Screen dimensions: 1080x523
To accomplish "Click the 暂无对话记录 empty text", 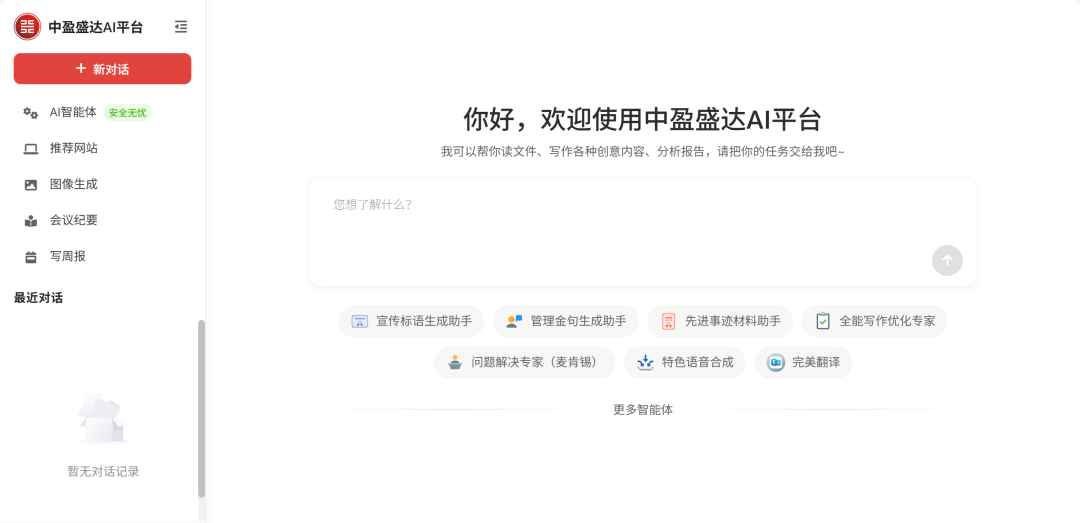I will tap(103, 471).
